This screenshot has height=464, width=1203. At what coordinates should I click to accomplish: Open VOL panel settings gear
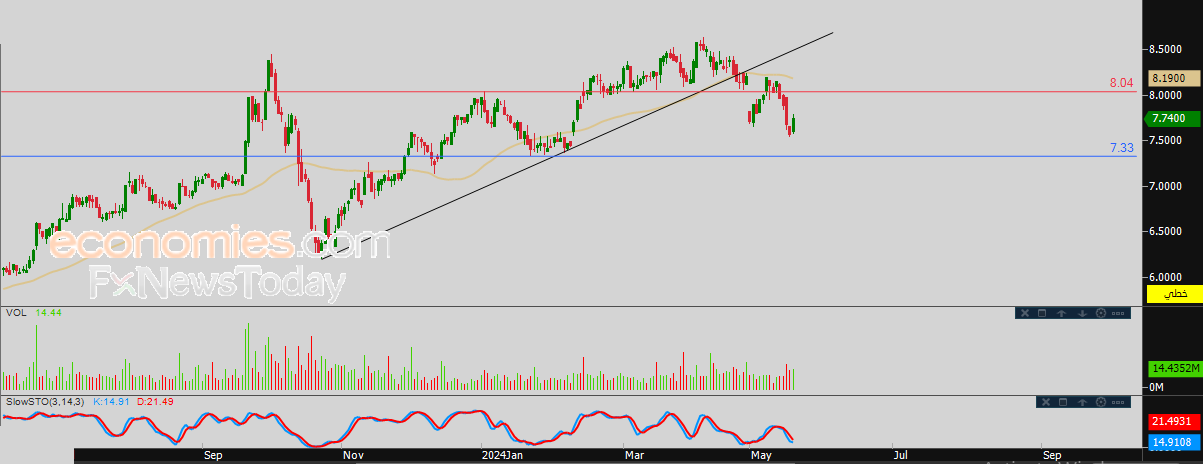point(1101,313)
